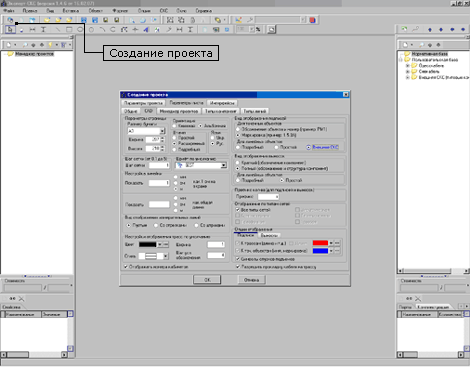This screenshot has width=470, height=367.
Task: Click the blue color swatch
Action: pyautogui.click(x=320, y=251)
